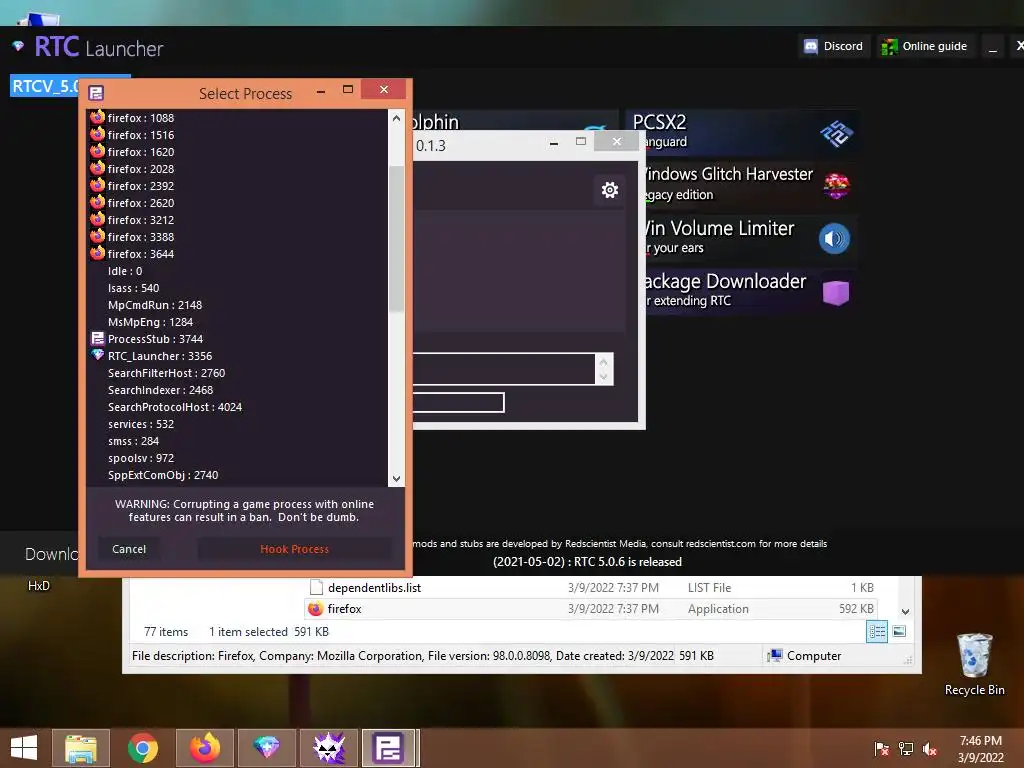The width and height of the screenshot is (1024, 768).
Task: Click process list scrollbar up arrow
Action: tap(396, 118)
